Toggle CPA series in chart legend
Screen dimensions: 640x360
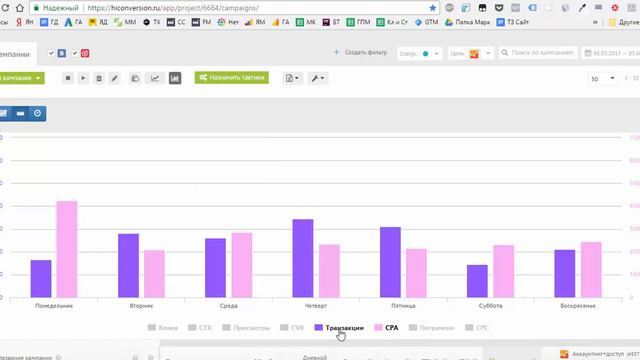386,327
